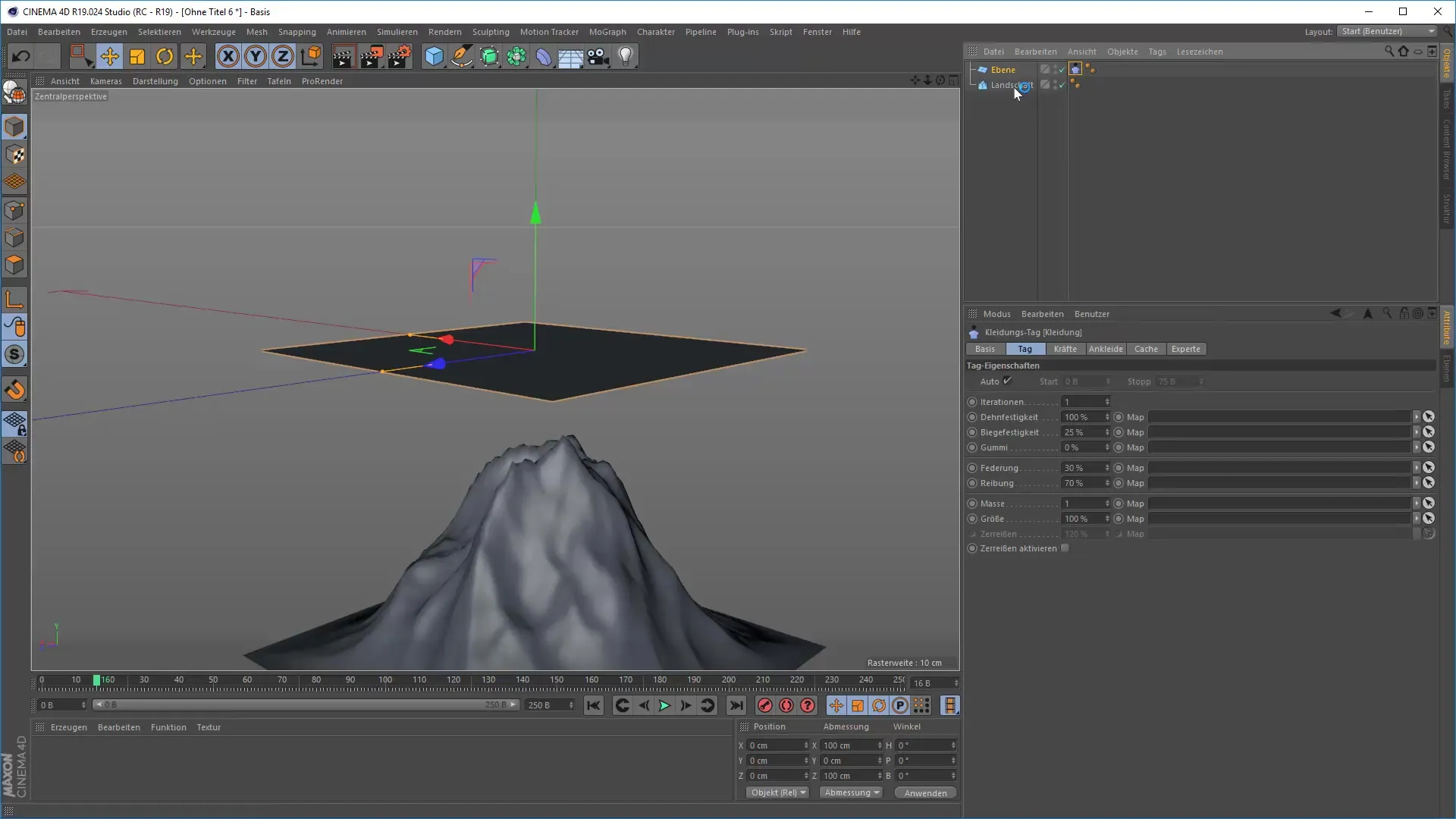Switch to polygons mode

coord(14,265)
